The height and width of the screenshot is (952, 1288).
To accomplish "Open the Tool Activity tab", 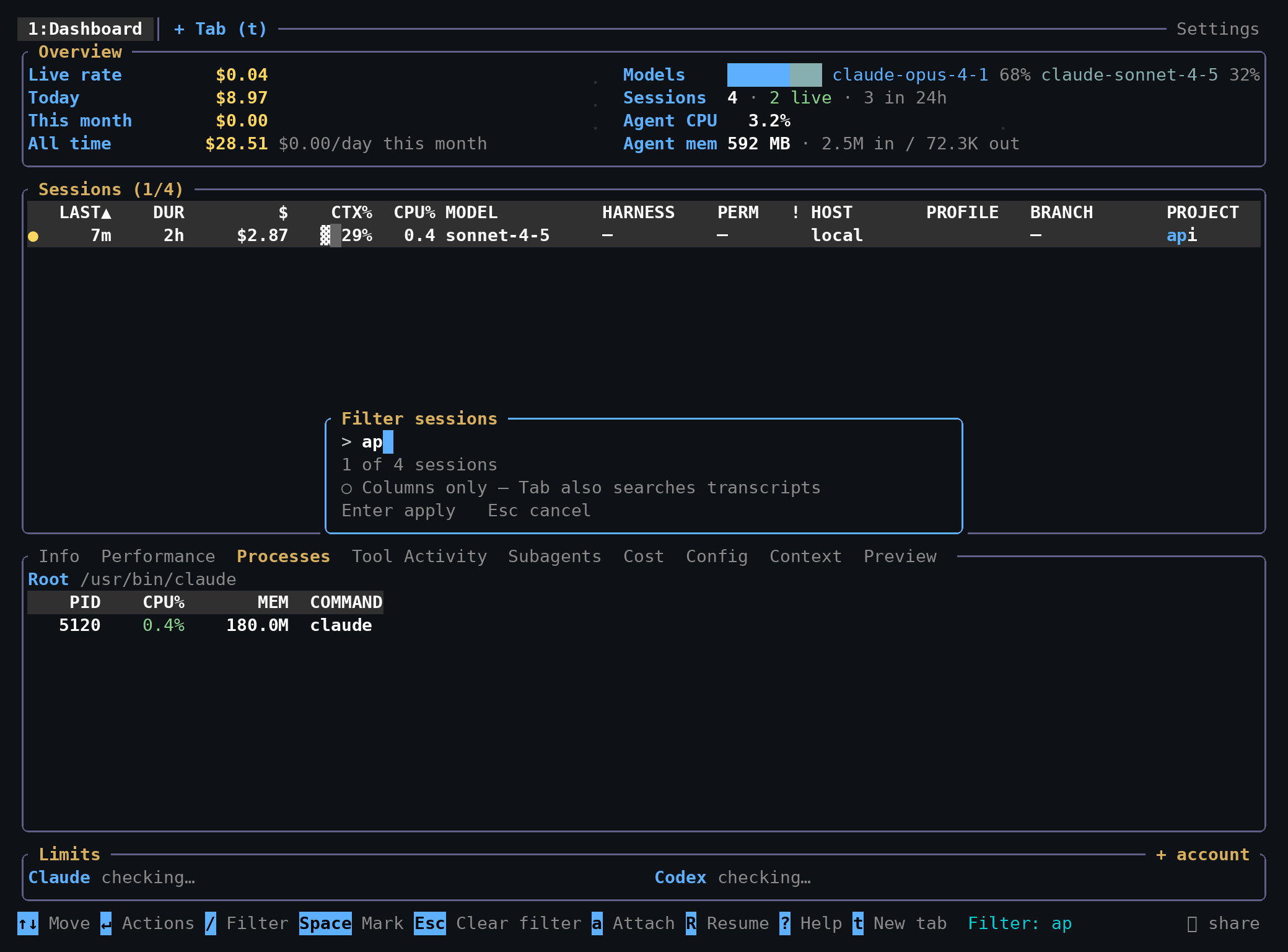I will point(419,557).
